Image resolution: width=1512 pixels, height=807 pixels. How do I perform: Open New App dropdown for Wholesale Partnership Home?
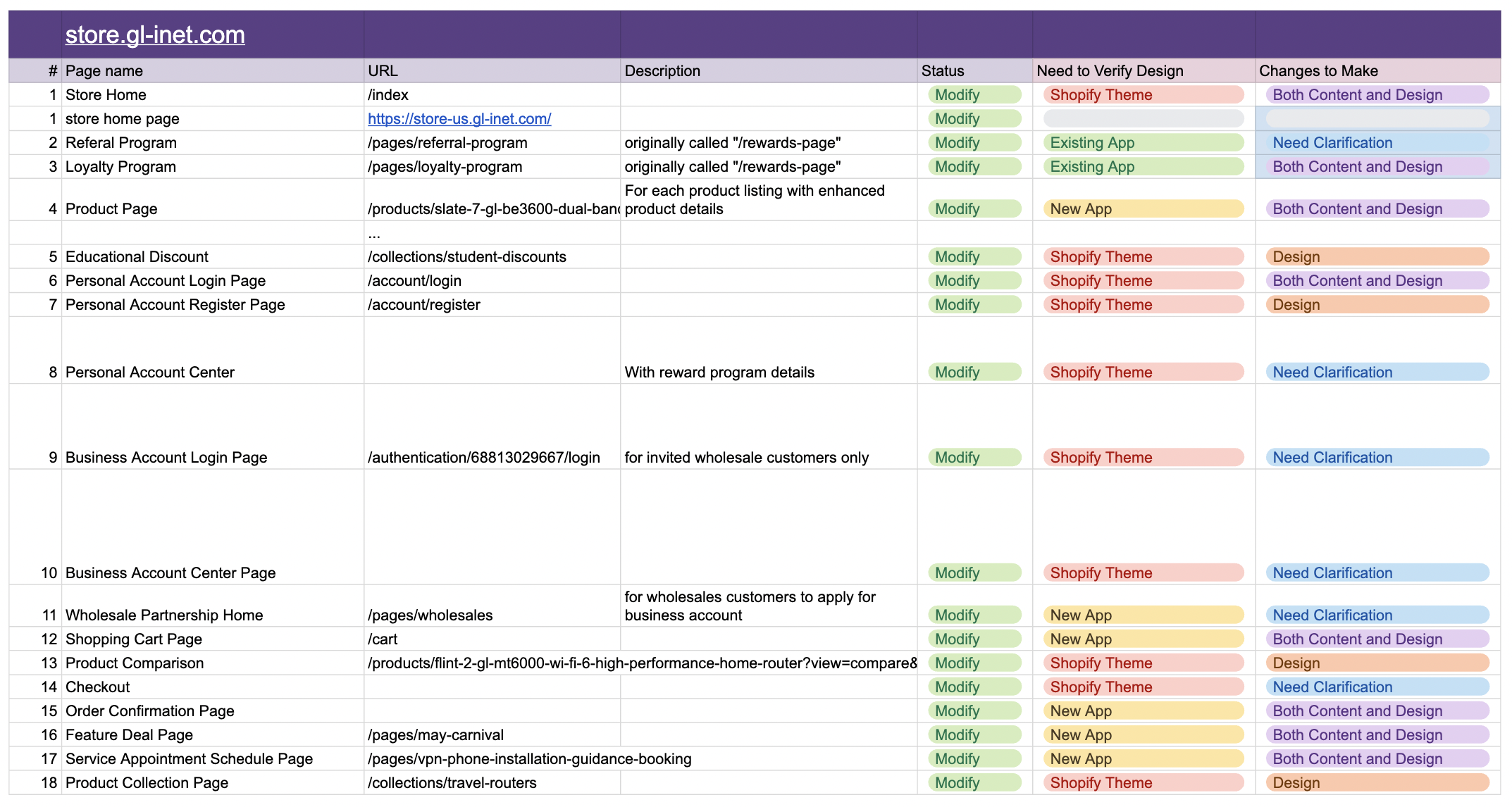(1144, 615)
